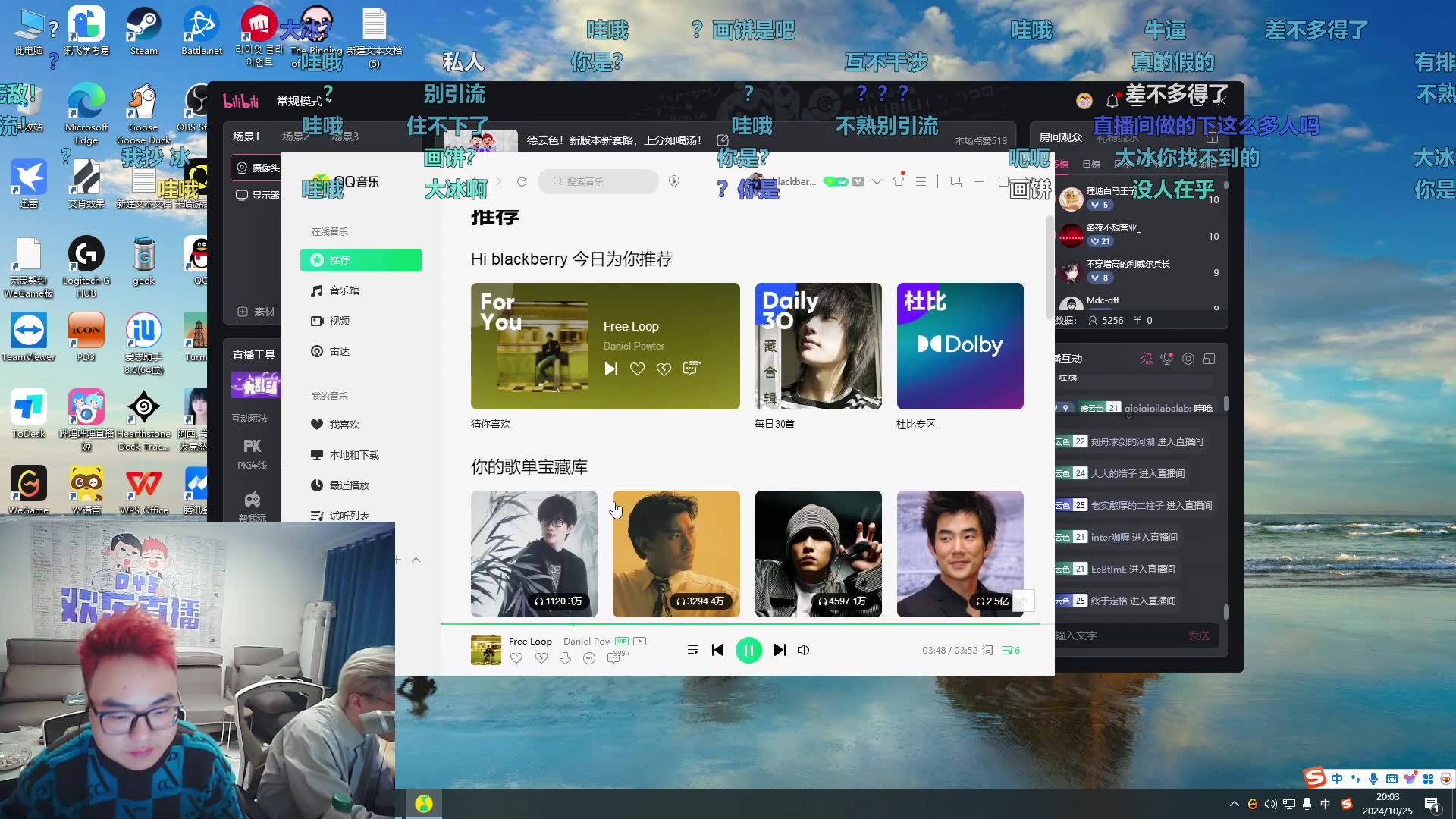
Task: Open WPS Office desktop shortcut
Action: [143, 491]
